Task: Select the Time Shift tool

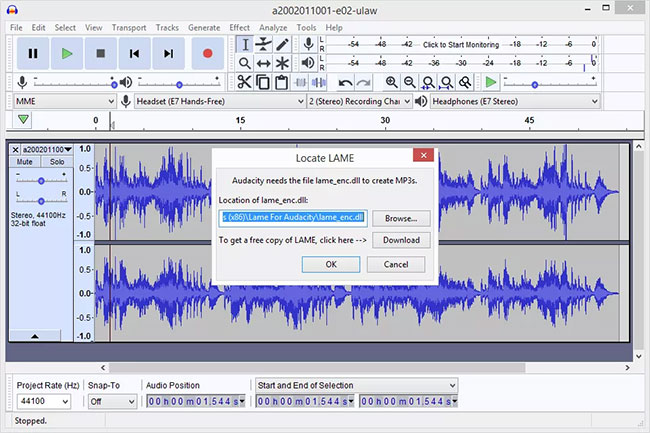Action: coord(263,63)
